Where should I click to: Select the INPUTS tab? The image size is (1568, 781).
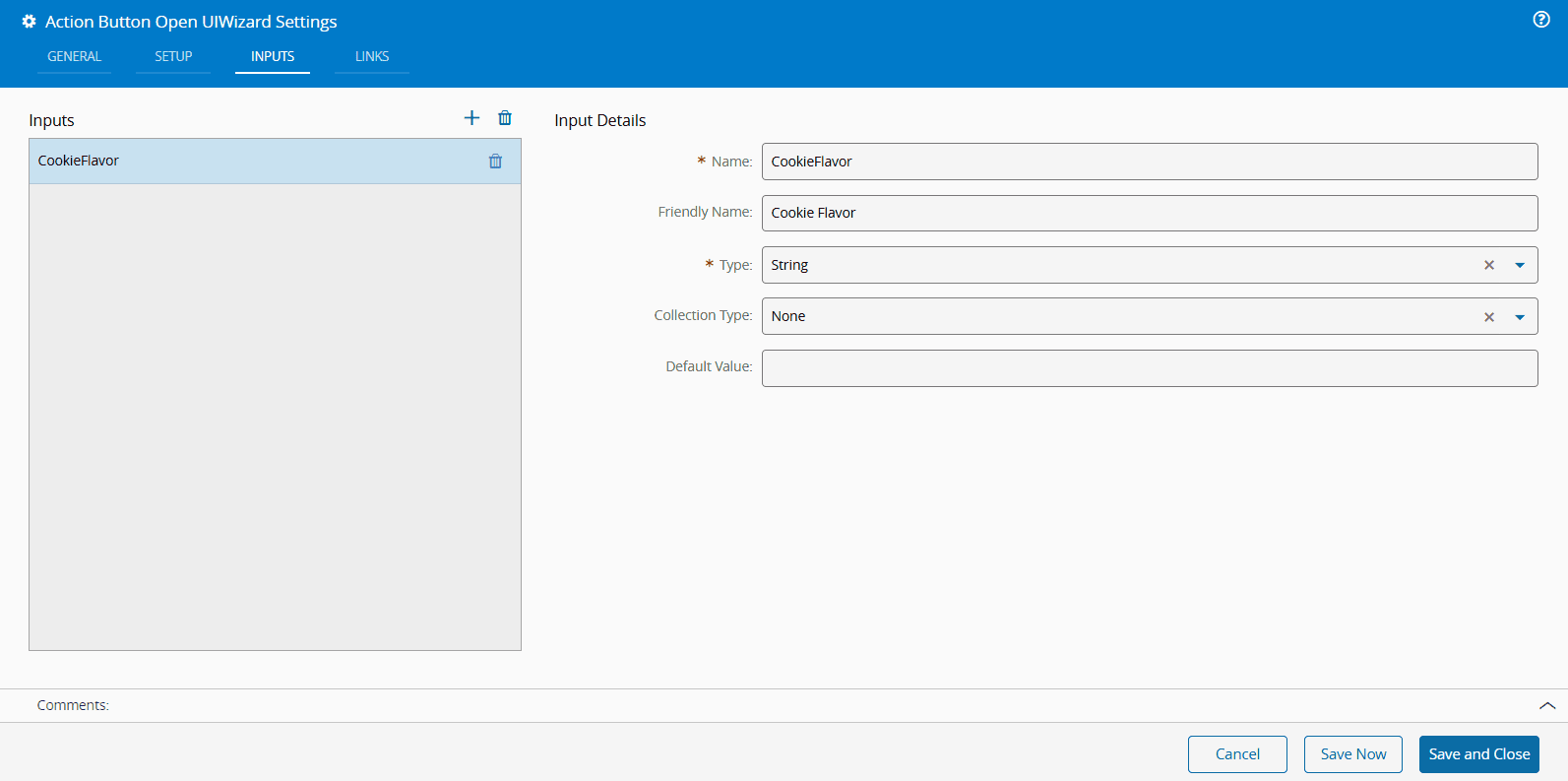point(273,56)
